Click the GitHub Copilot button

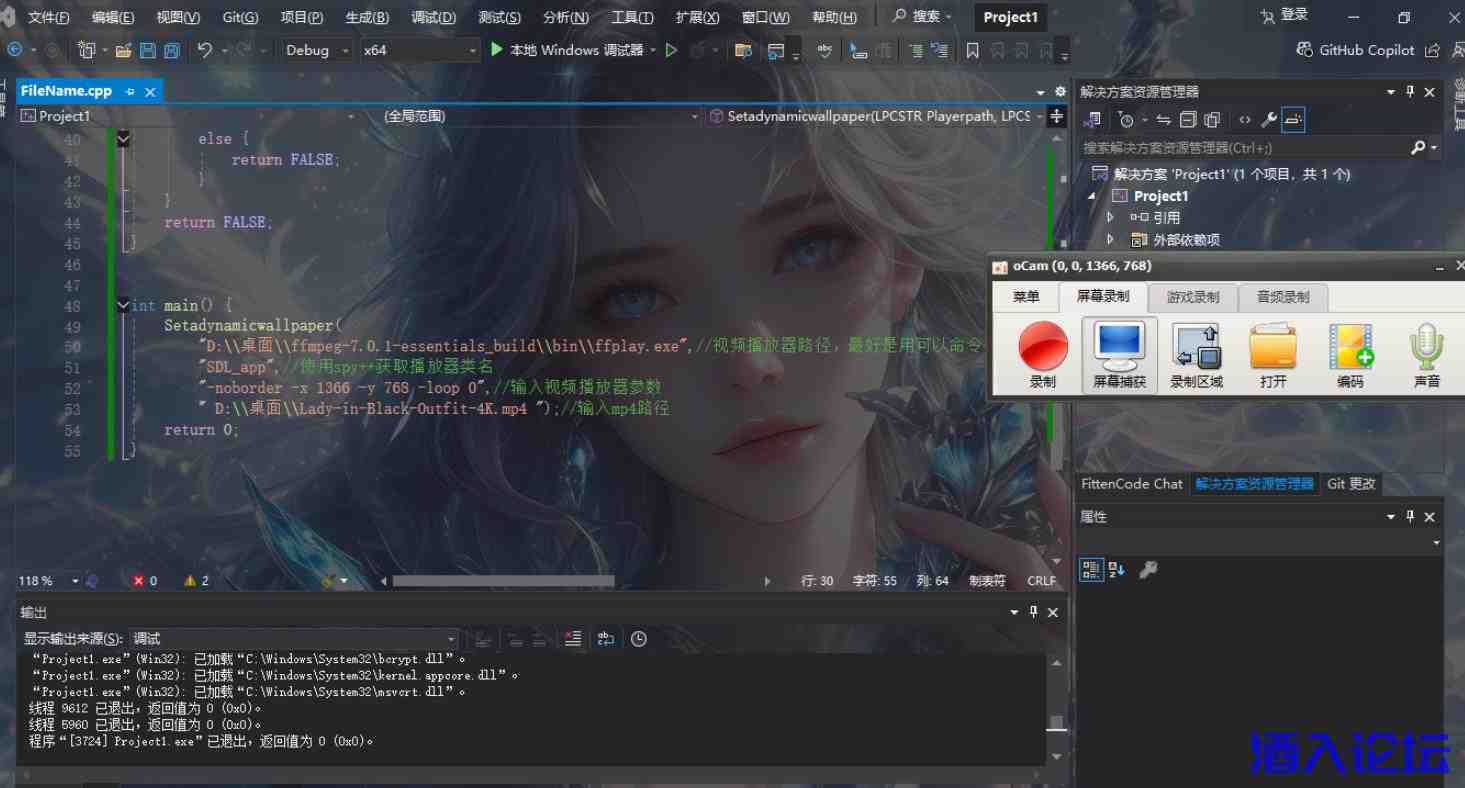coord(1355,50)
